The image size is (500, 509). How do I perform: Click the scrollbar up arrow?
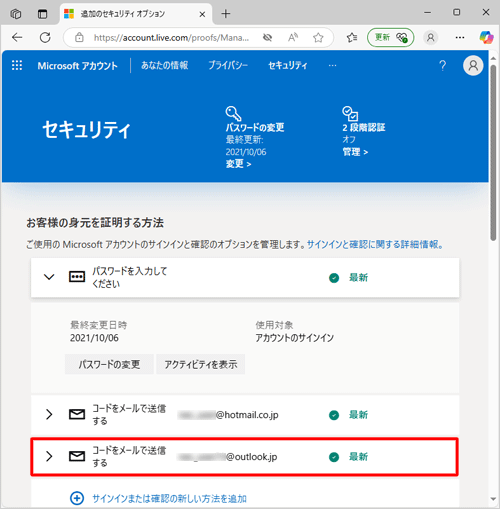(x=493, y=58)
